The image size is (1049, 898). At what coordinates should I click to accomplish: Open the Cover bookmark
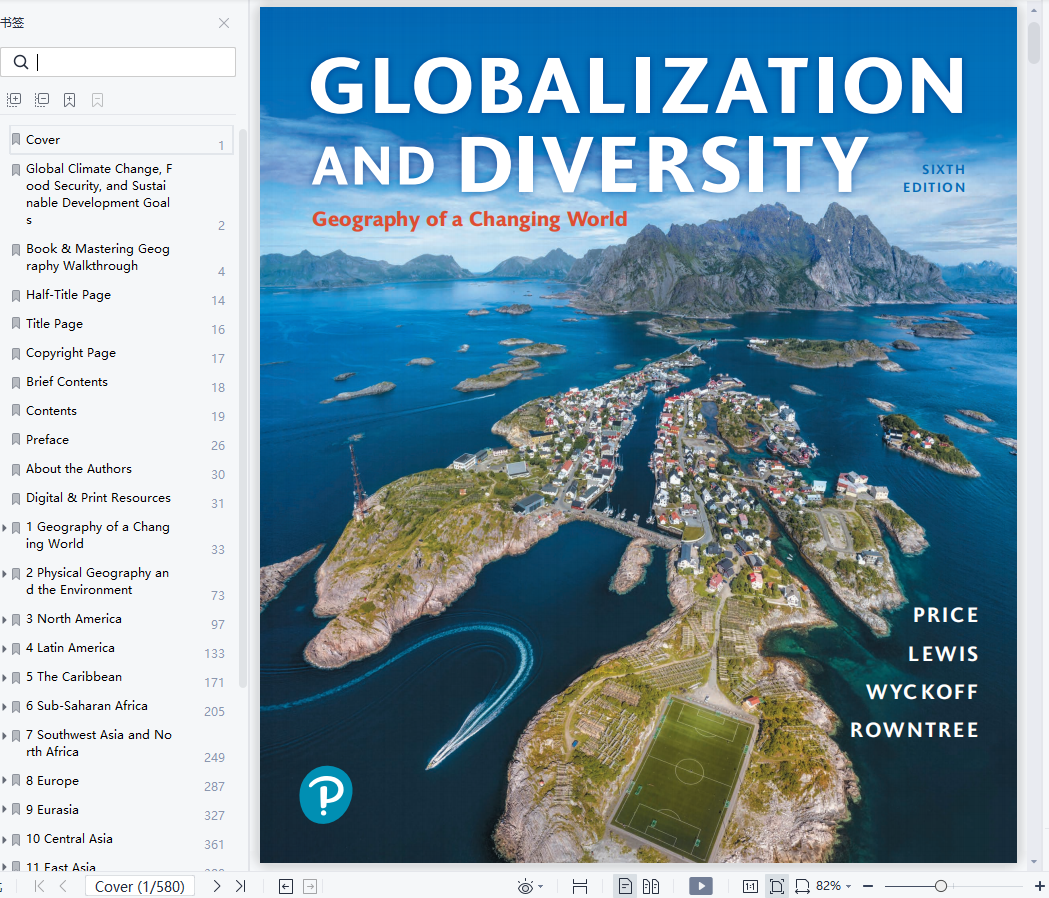click(x=121, y=140)
